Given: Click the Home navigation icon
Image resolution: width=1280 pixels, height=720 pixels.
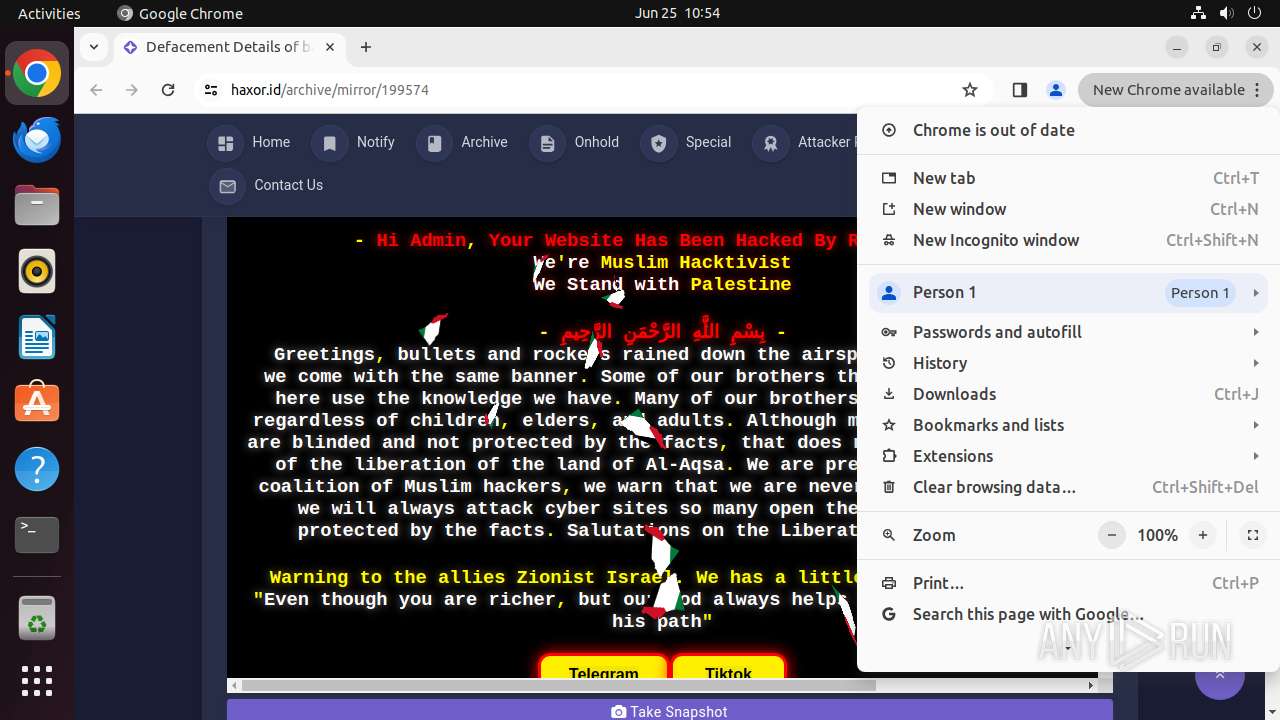Looking at the screenshot, I should click(226, 143).
